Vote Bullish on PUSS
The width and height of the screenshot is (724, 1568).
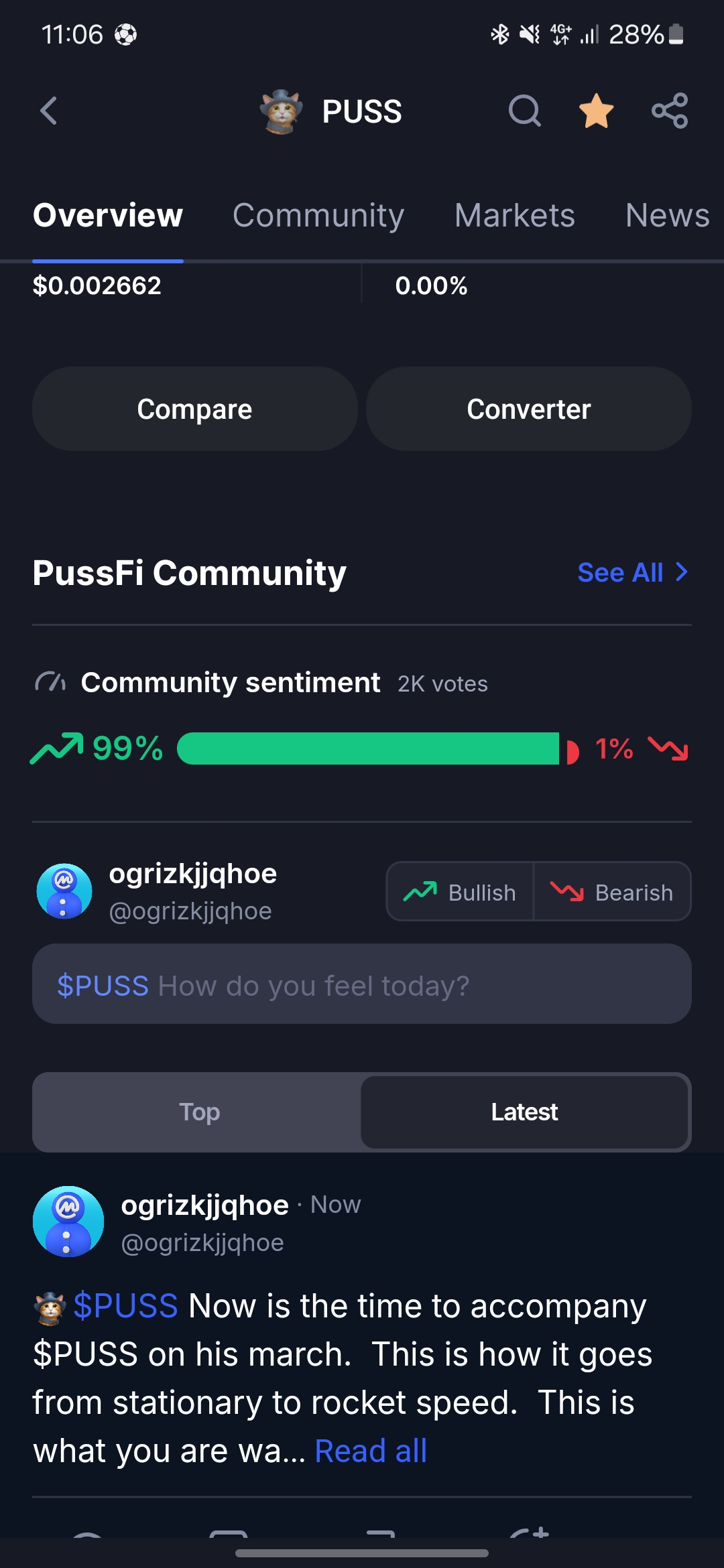pyautogui.click(x=461, y=892)
